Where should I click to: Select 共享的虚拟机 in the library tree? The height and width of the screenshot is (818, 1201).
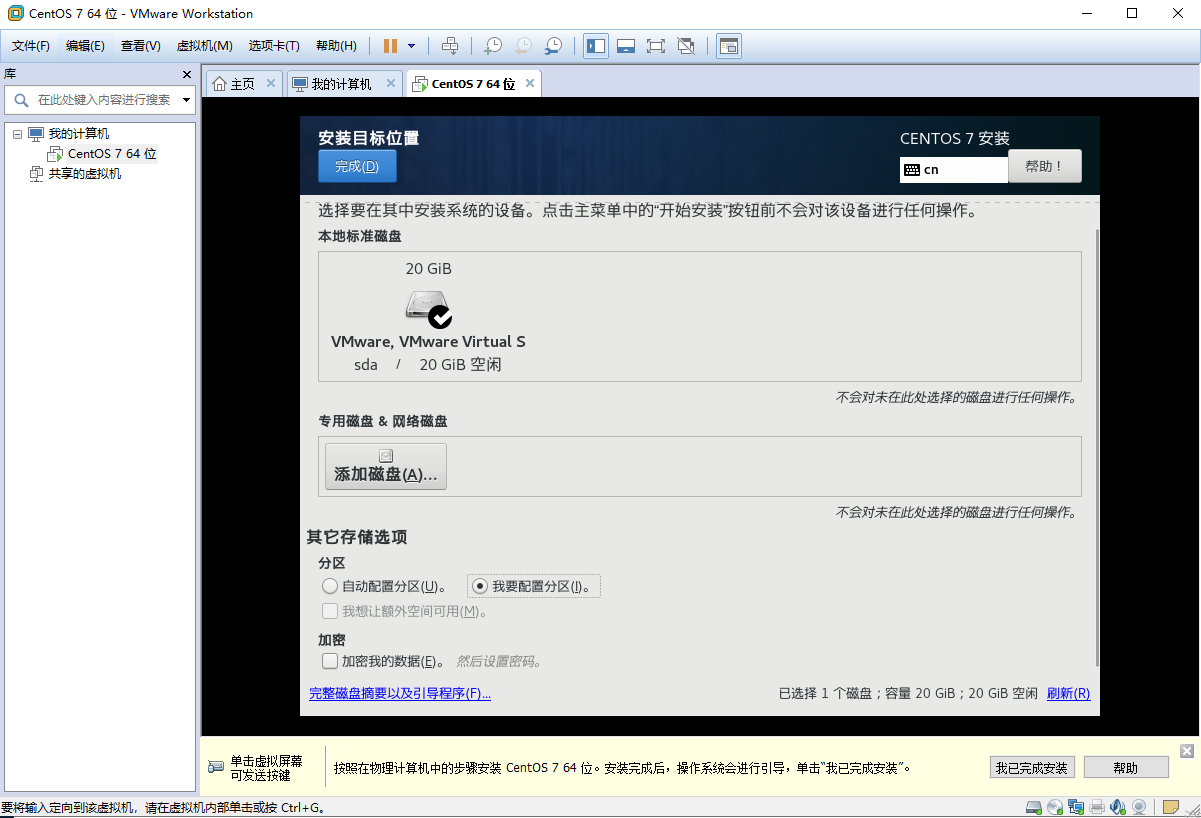tap(85, 174)
